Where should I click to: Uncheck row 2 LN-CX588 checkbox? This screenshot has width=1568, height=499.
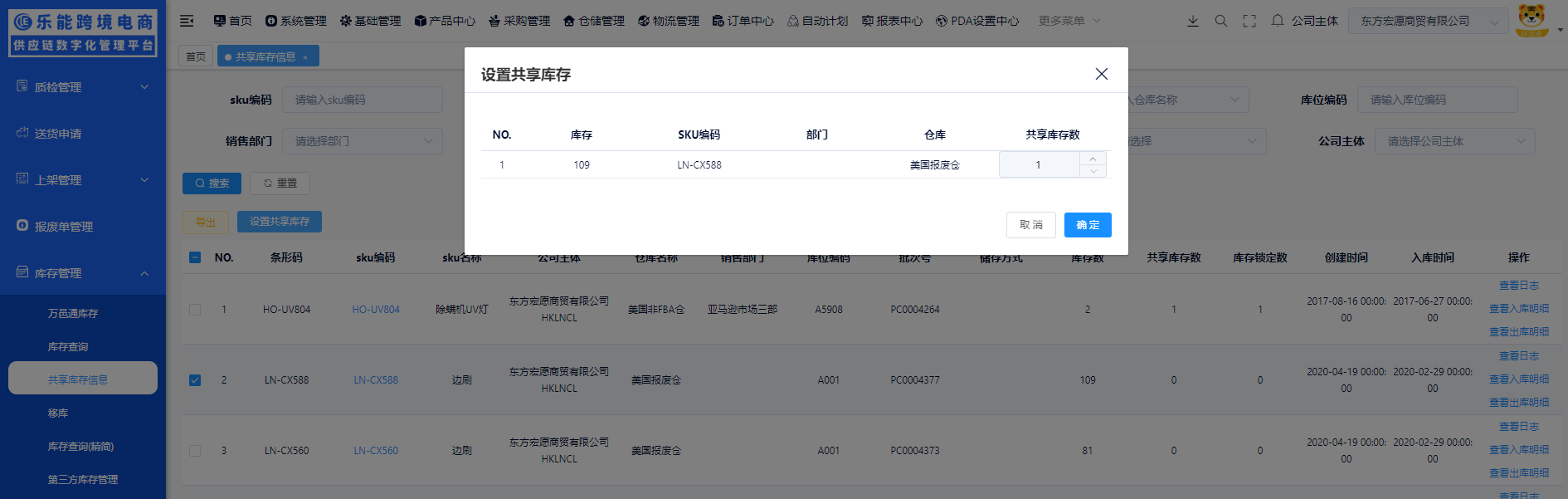[x=195, y=379]
